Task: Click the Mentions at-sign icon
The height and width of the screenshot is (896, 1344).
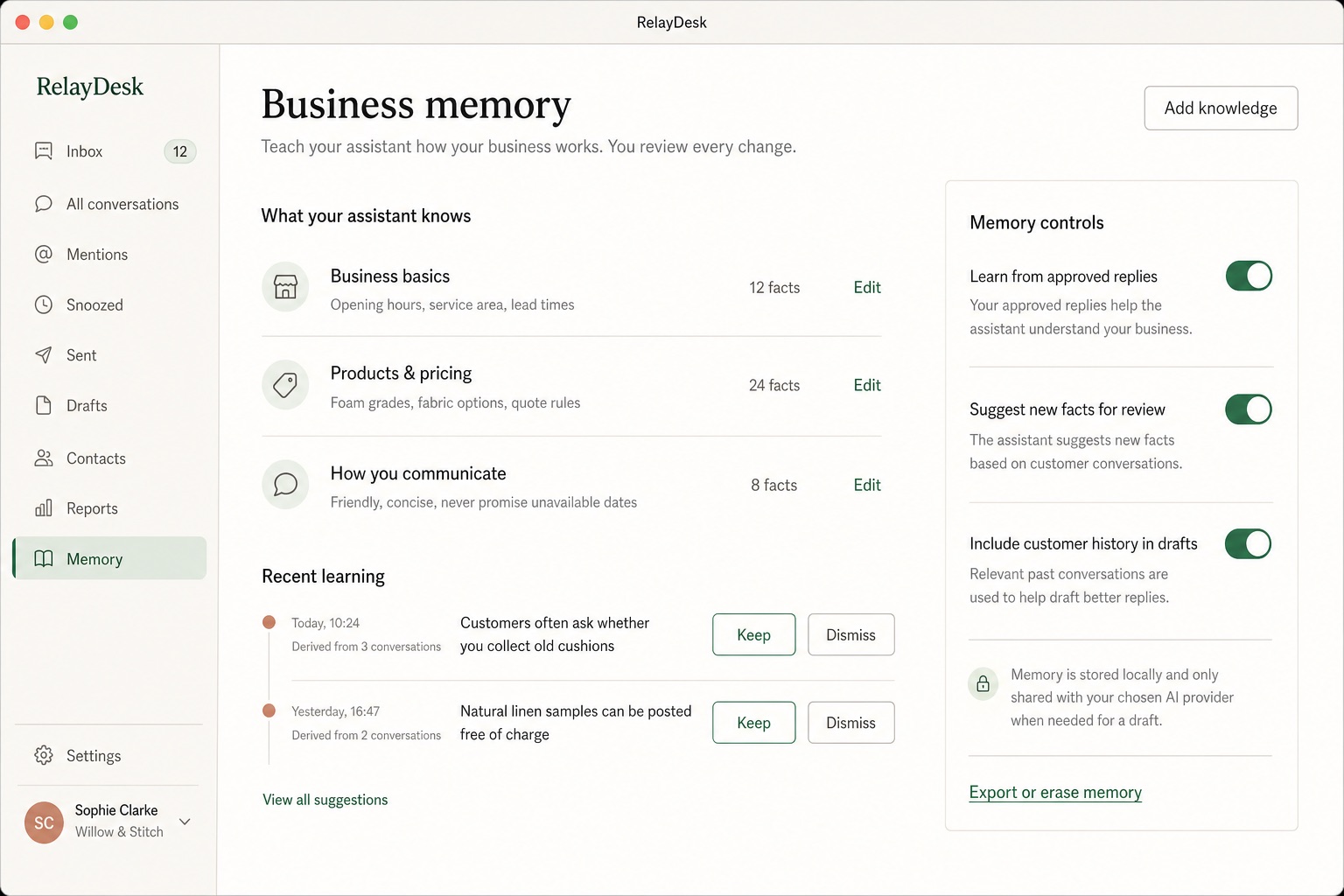Action: [x=44, y=254]
